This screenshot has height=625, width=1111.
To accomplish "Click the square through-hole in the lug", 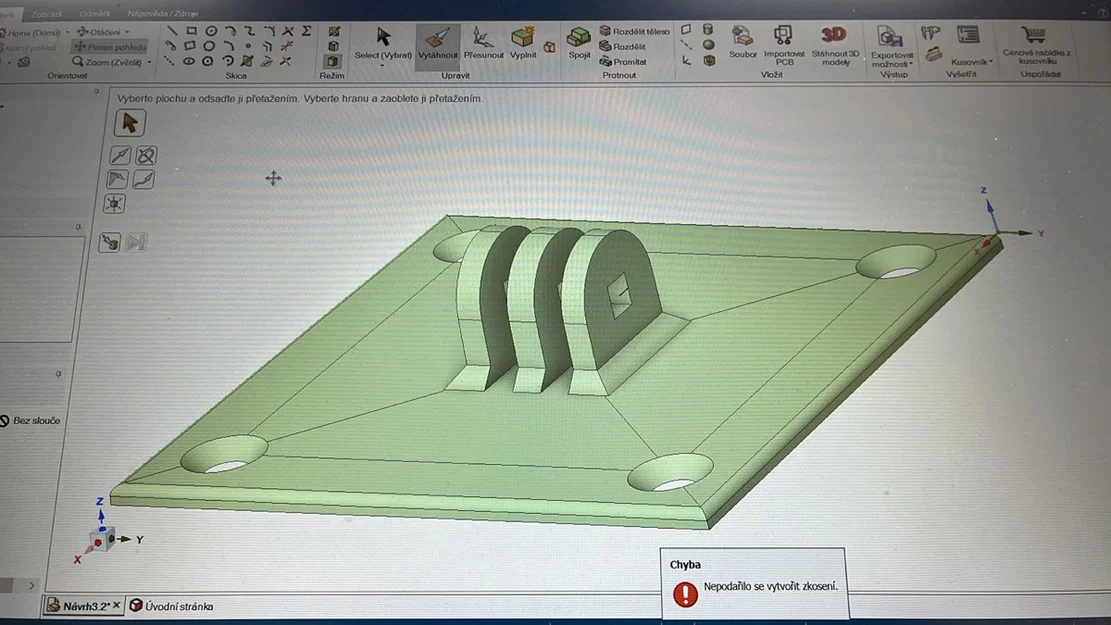I will click(x=620, y=294).
